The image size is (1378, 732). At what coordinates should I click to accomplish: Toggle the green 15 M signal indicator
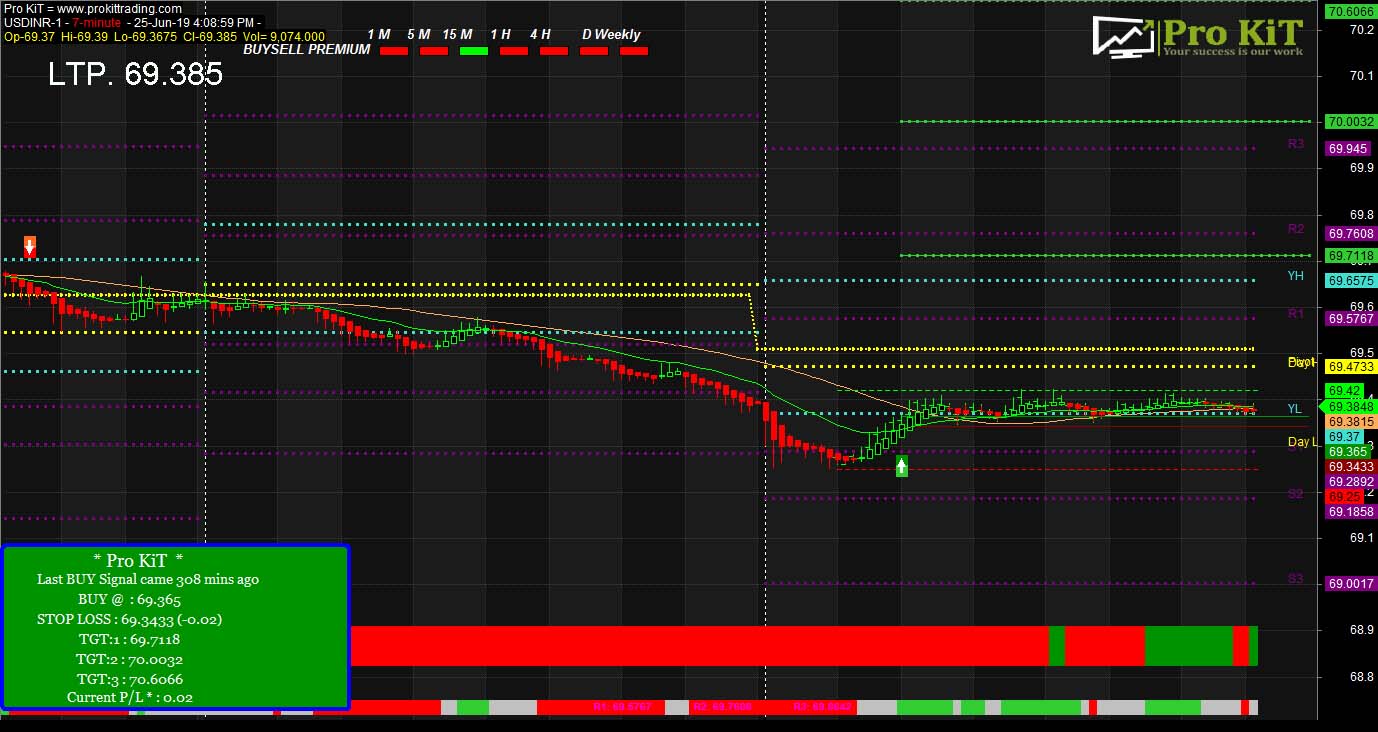coord(473,50)
